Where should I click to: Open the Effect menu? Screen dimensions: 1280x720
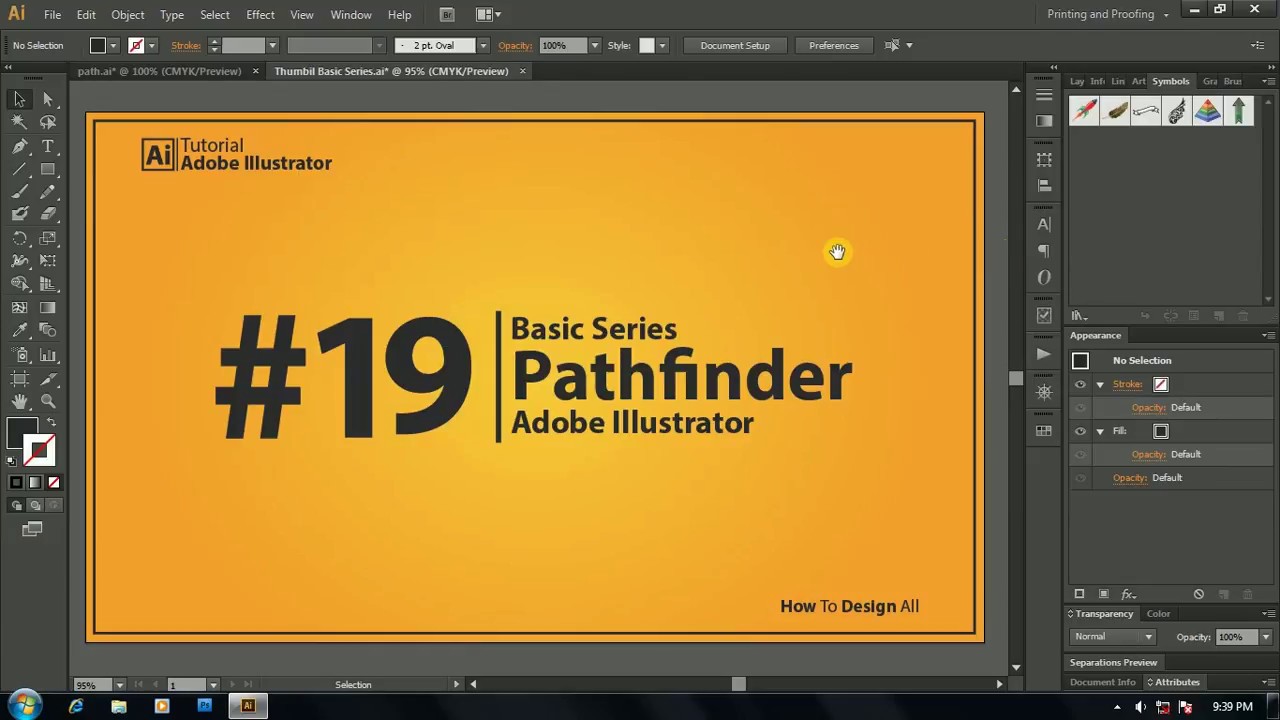(260, 15)
